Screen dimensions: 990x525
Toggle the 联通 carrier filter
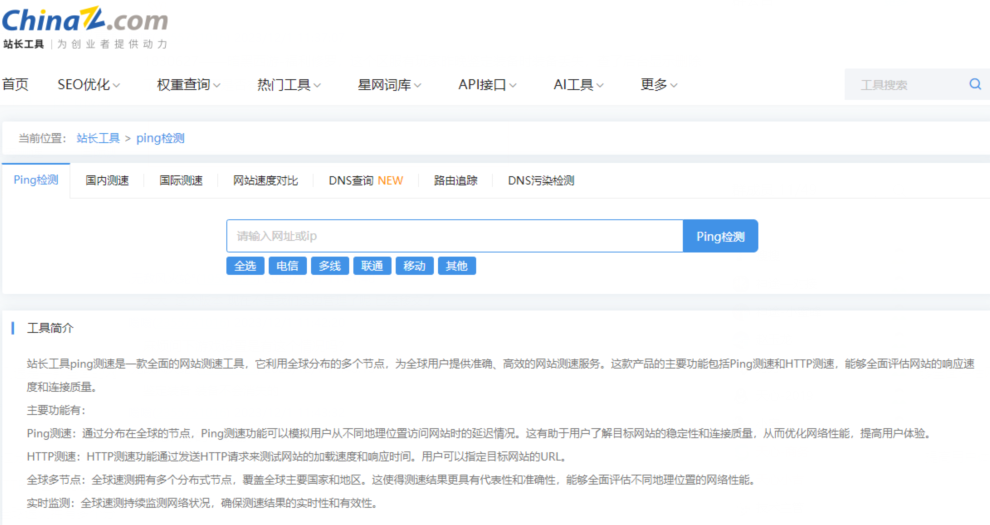pos(372,266)
